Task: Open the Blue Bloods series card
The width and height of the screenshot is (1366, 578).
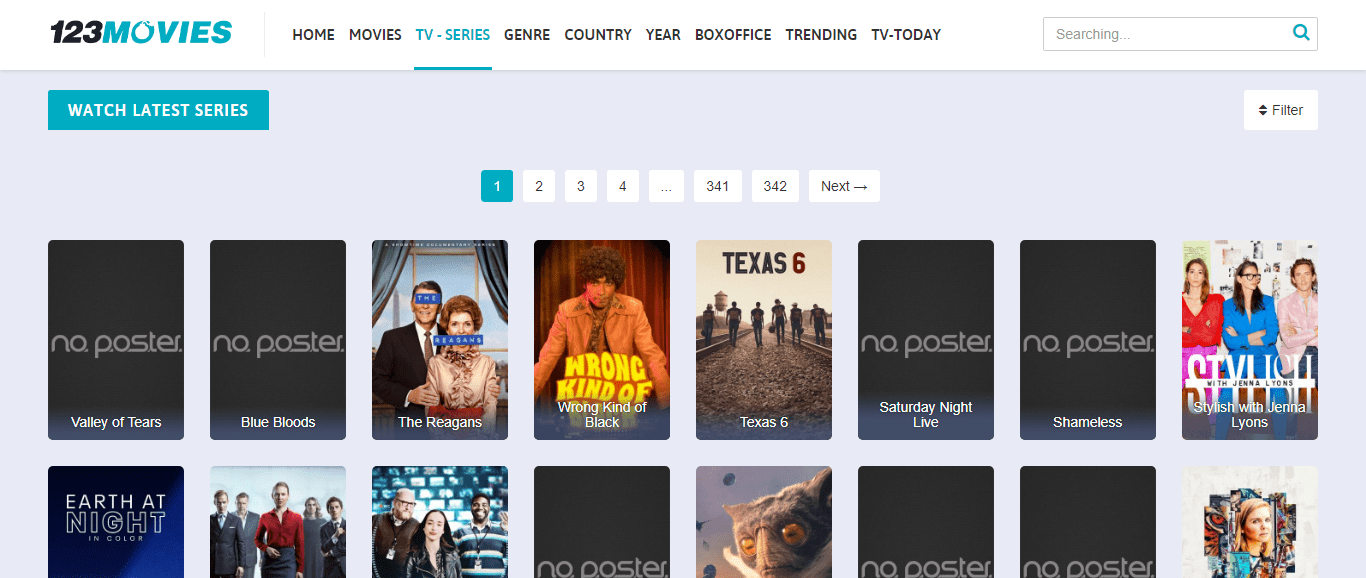Action: 278,340
